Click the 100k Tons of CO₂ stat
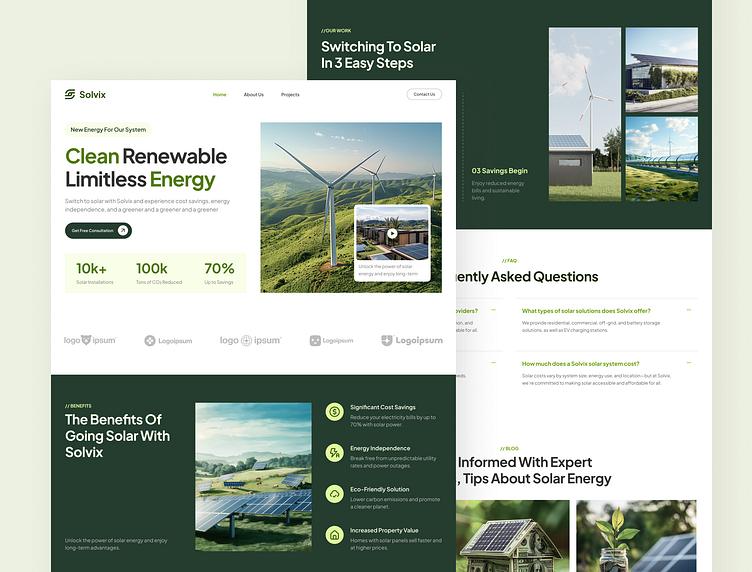752x572 pixels. tap(159, 273)
